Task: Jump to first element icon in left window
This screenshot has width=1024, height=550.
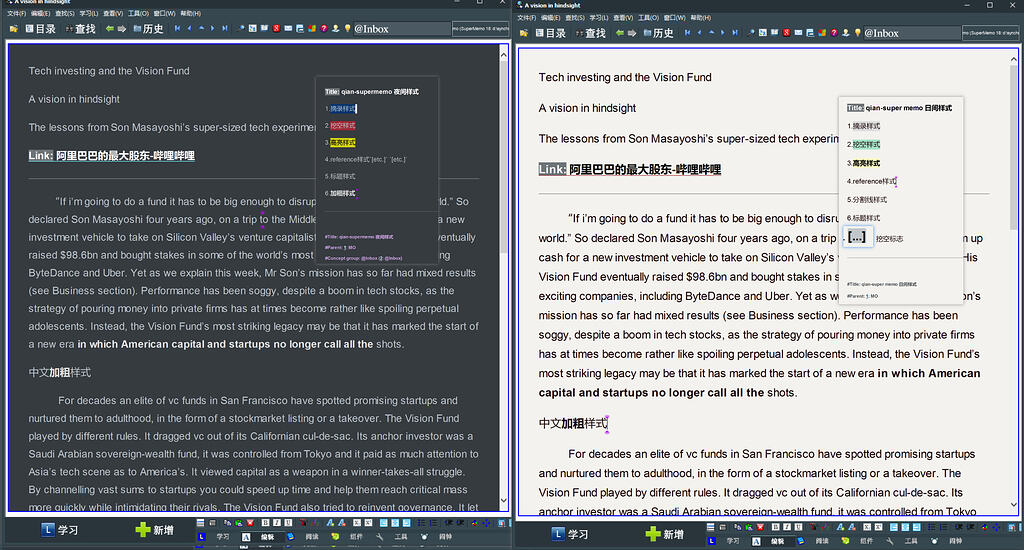Action: (x=177, y=29)
